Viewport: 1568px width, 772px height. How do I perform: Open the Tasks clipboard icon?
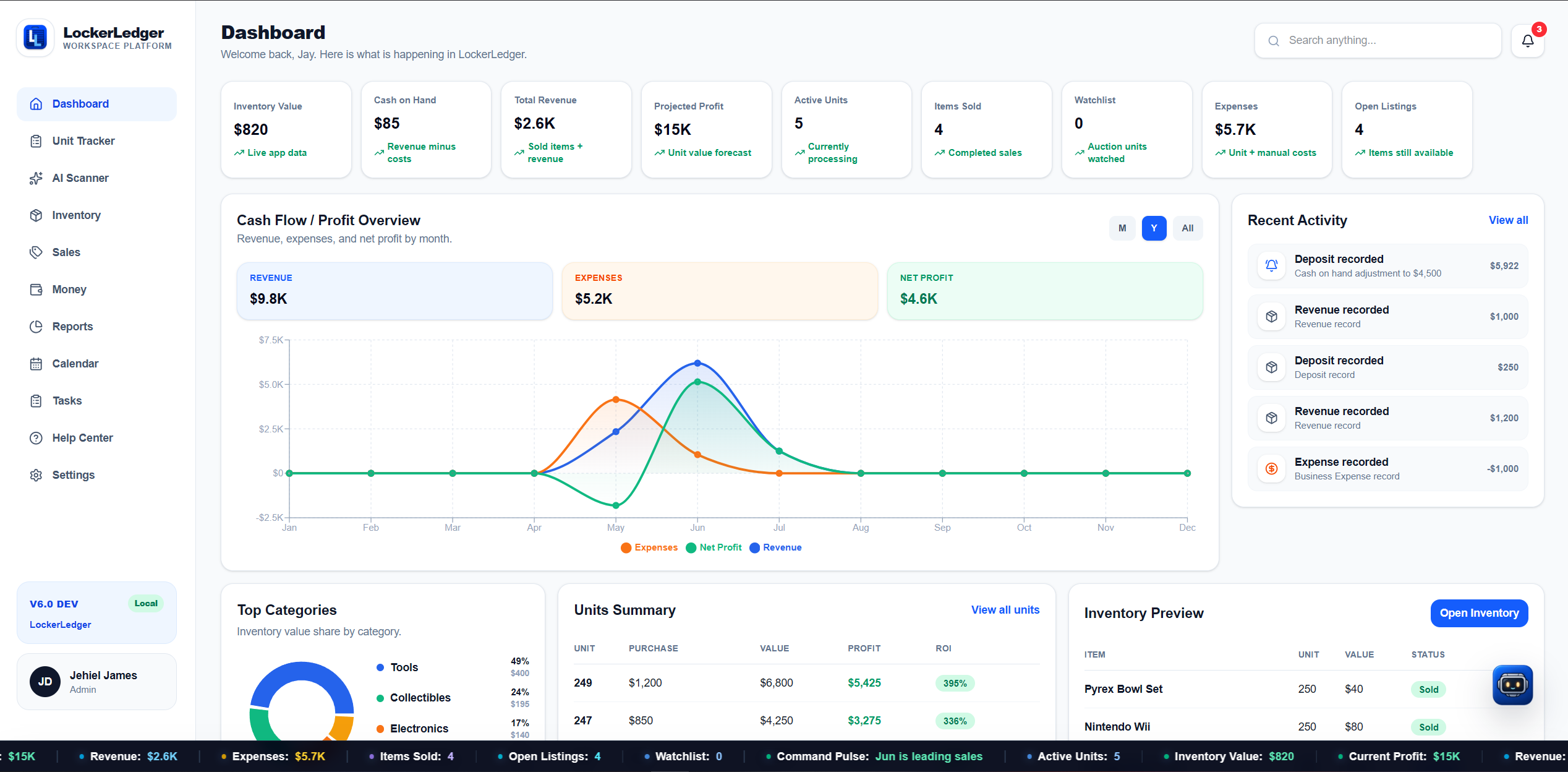[x=36, y=401]
